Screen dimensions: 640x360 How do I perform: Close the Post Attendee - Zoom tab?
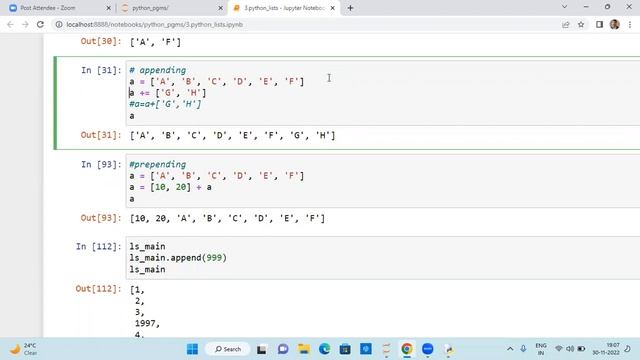[x=108, y=8]
